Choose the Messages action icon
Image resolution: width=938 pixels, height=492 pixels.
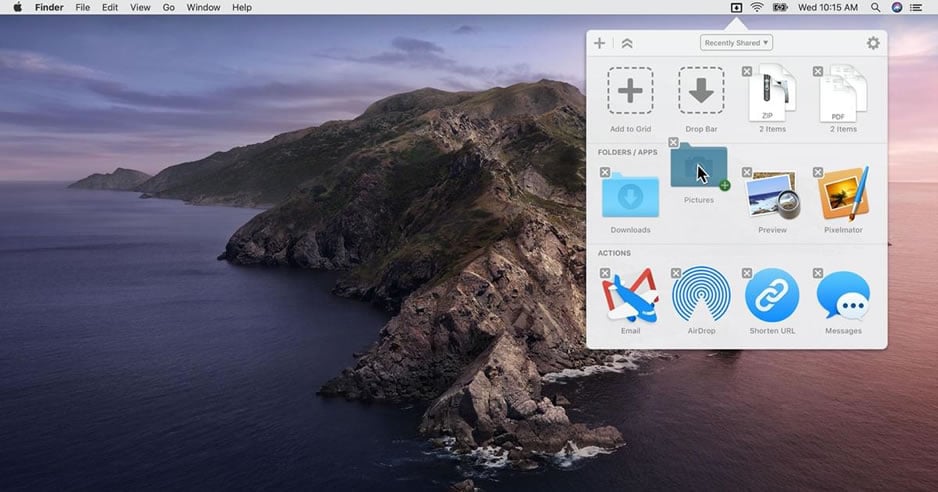(843, 296)
